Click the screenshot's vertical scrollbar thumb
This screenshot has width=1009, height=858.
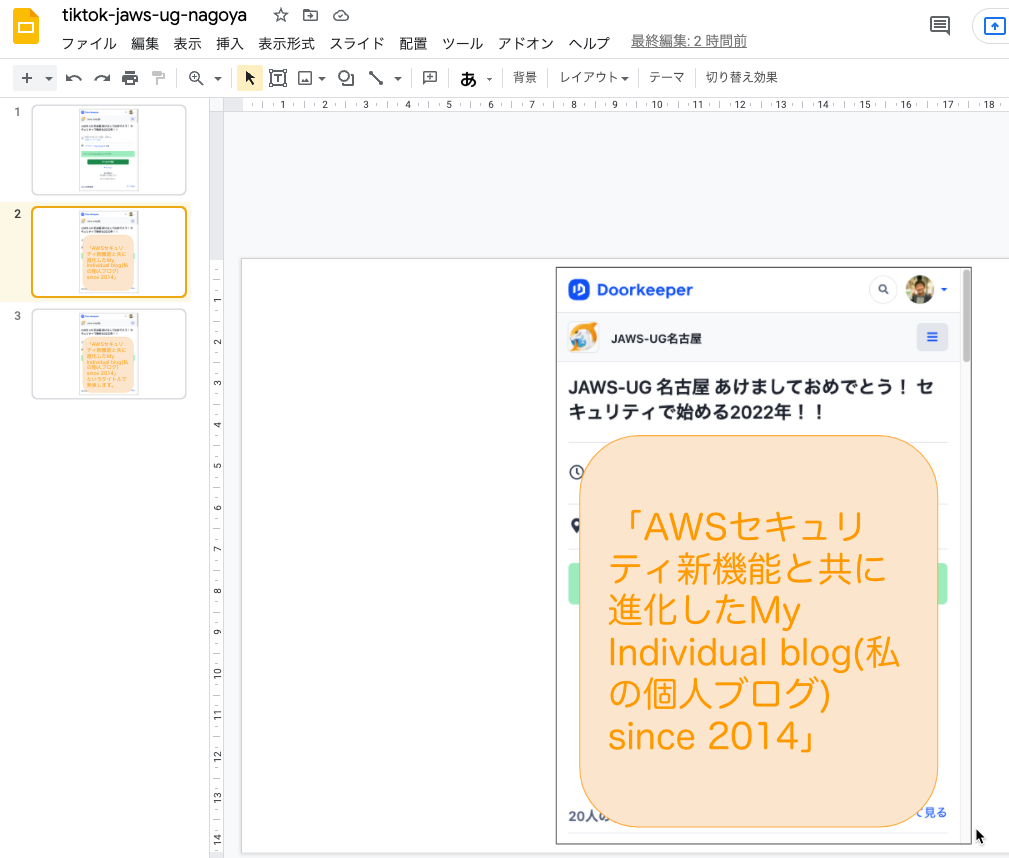(x=966, y=316)
